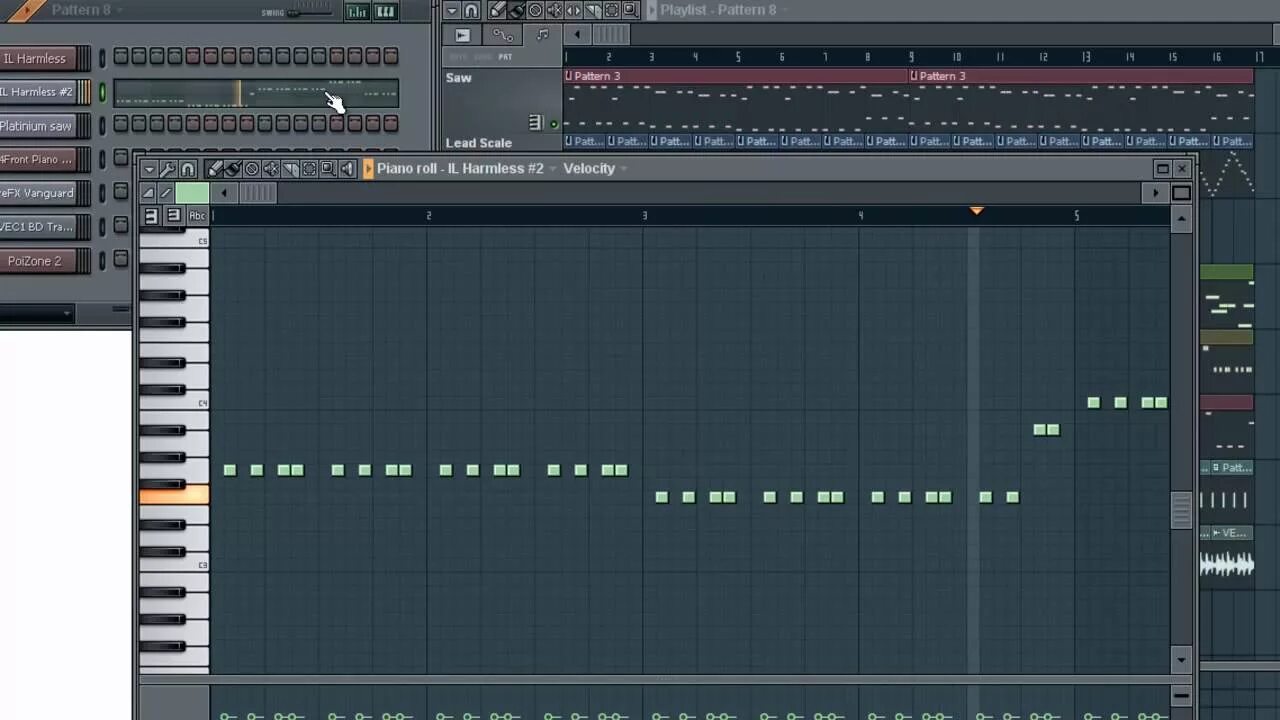The height and width of the screenshot is (720, 1280).
Task: Click the second keyboard view icon left of Abc
Action: coord(174,215)
